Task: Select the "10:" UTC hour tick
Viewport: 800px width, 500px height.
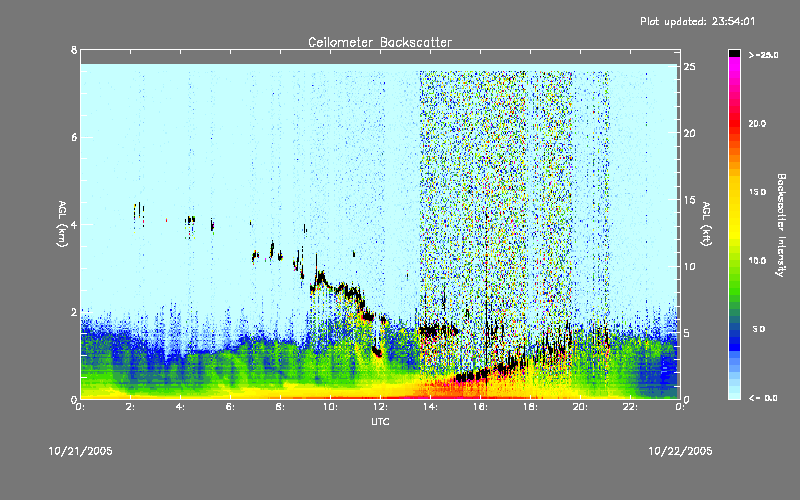Action: (330, 407)
